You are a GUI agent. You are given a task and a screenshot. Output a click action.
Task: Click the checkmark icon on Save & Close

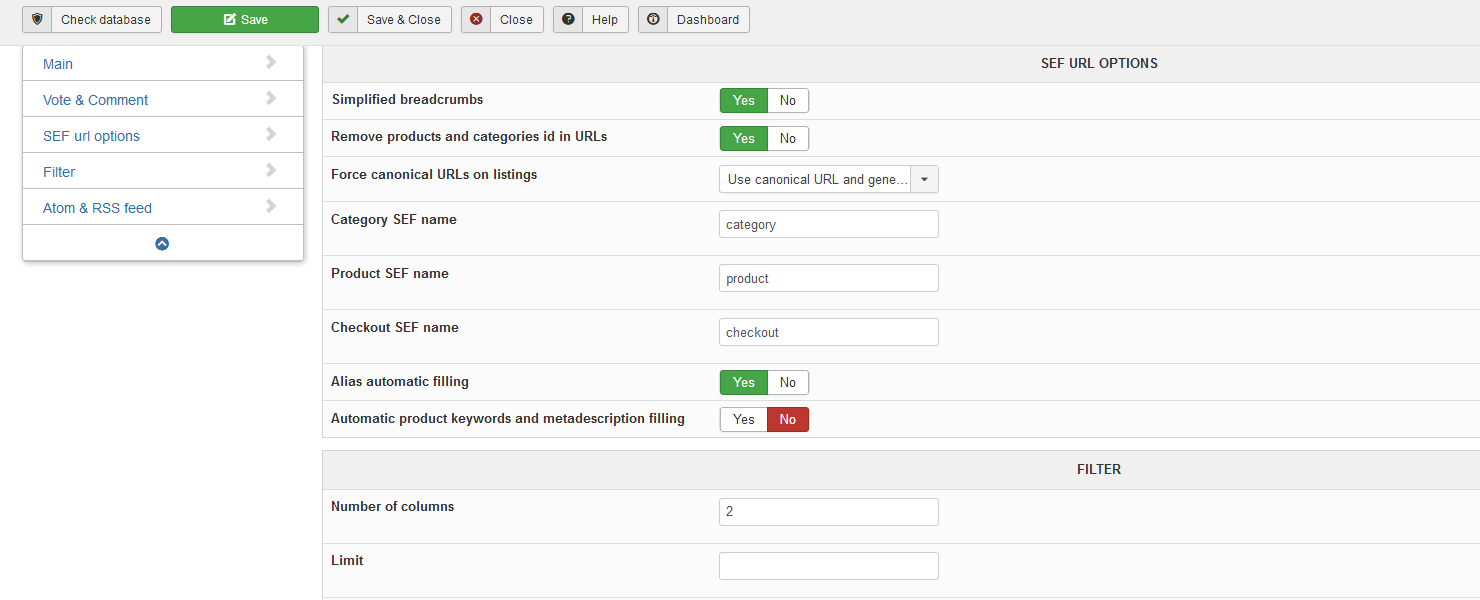coord(343,20)
